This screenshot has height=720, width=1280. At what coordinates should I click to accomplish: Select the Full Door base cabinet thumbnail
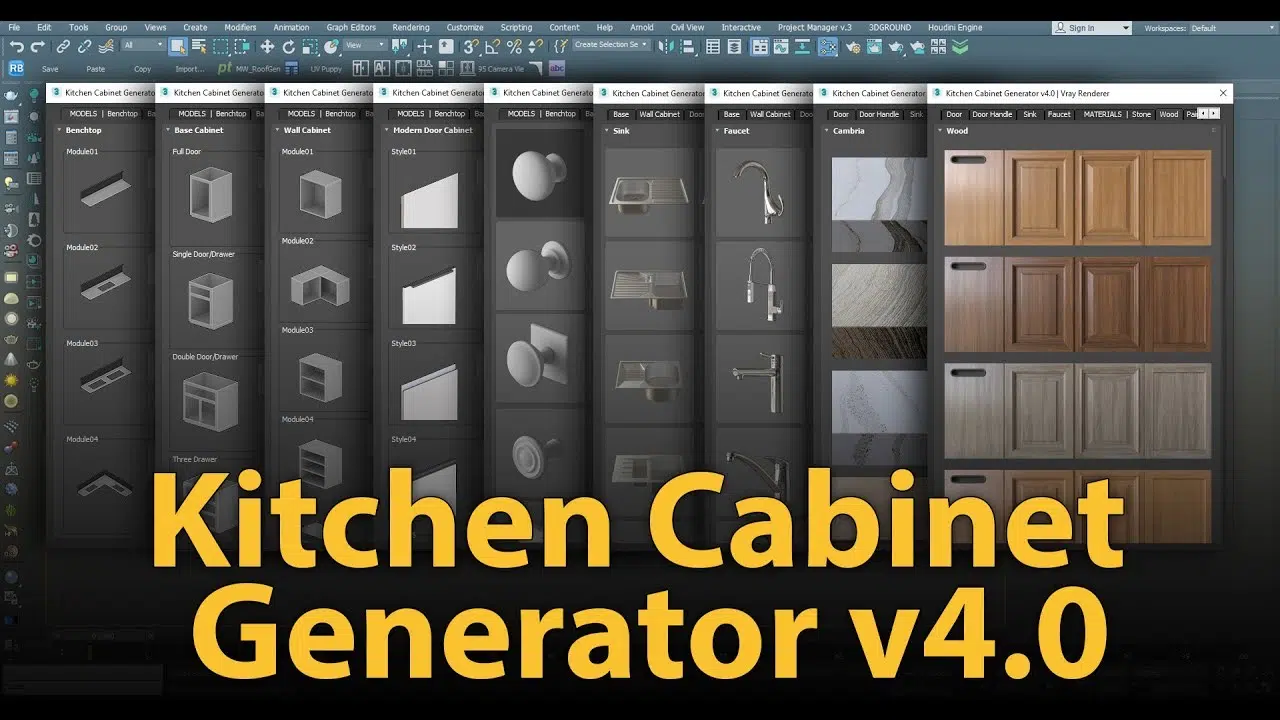(x=210, y=196)
